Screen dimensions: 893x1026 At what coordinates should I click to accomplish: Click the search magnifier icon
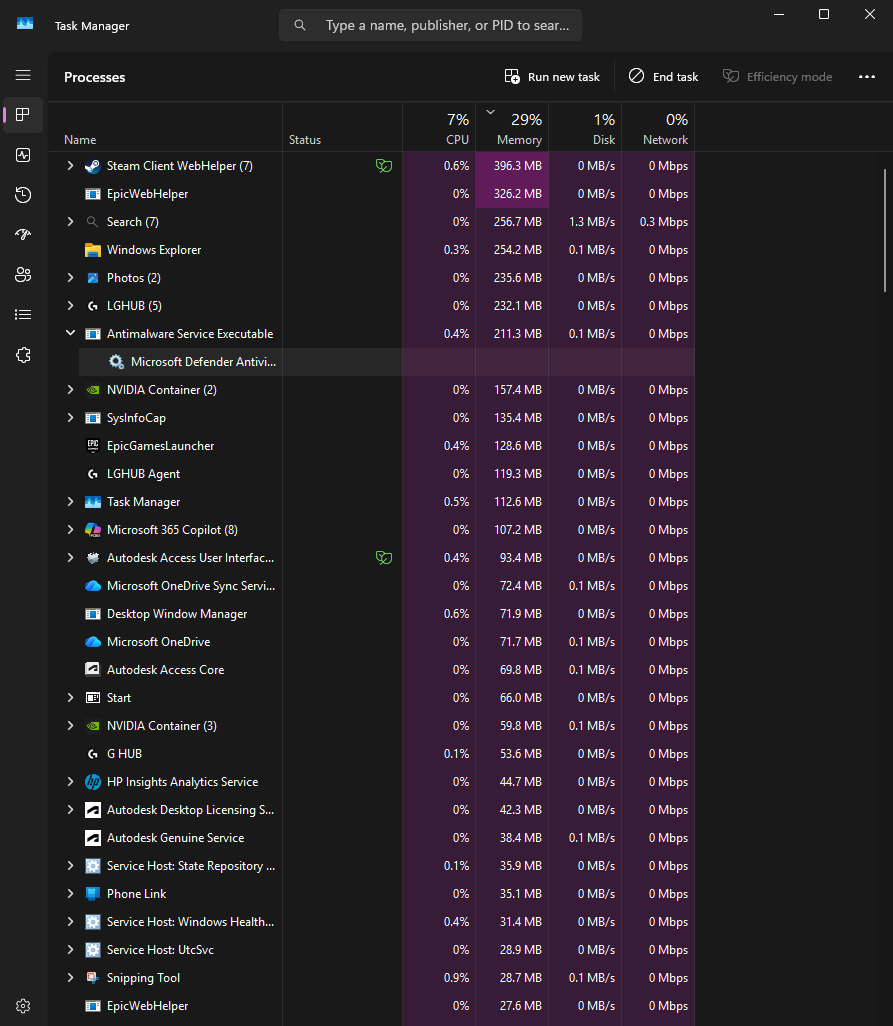click(300, 26)
